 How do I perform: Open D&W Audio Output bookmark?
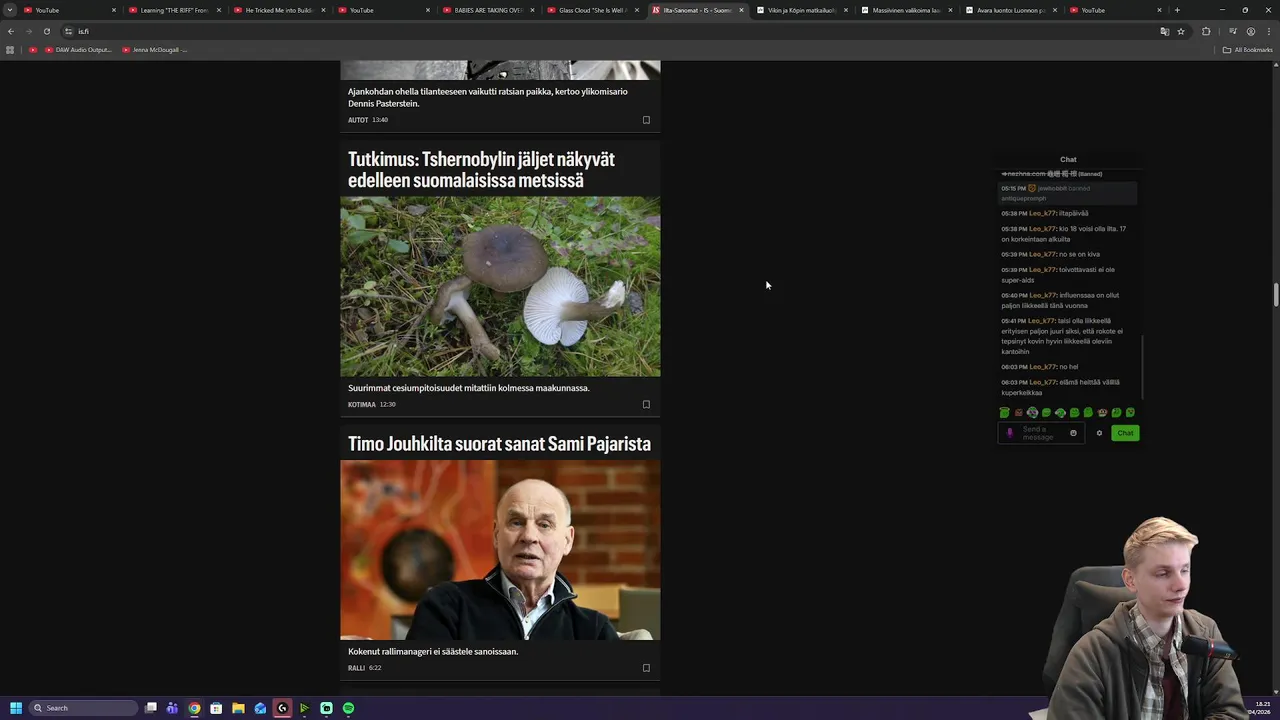coord(78,50)
